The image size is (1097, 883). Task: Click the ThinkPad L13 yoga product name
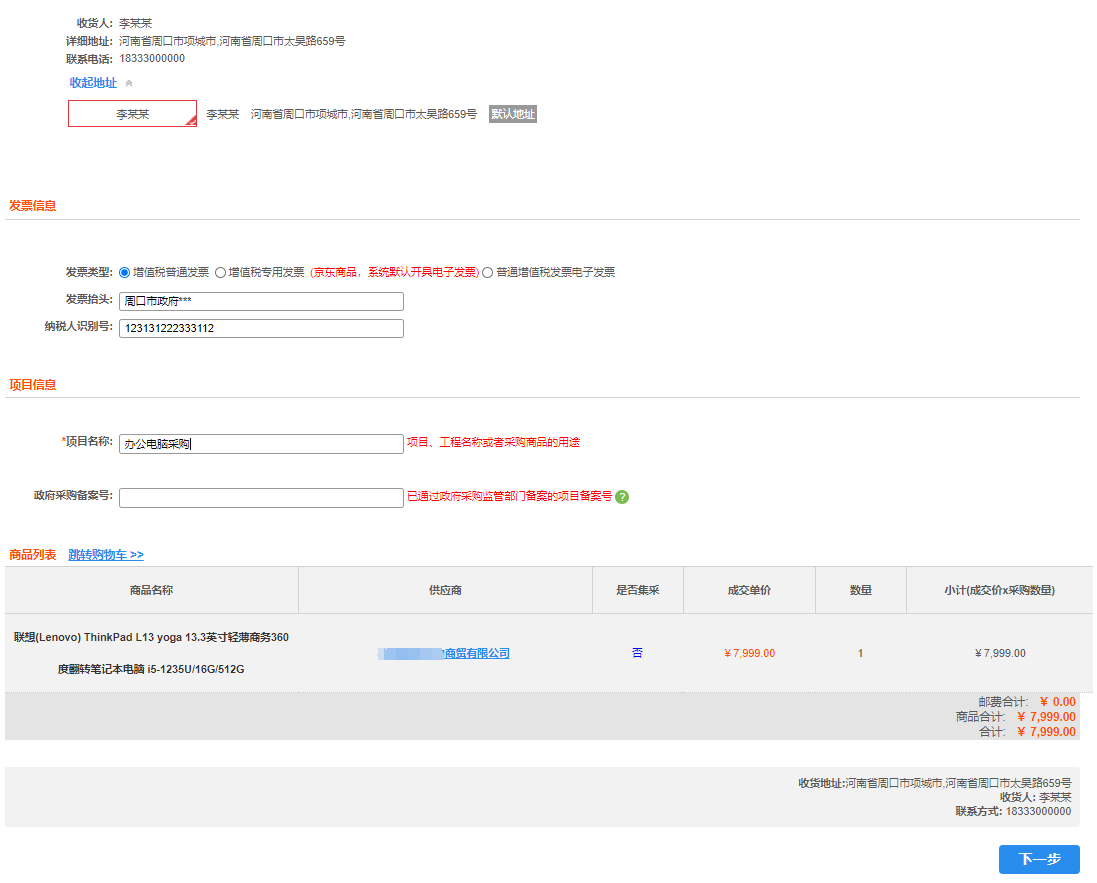pyautogui.click(x=151, y=653)
